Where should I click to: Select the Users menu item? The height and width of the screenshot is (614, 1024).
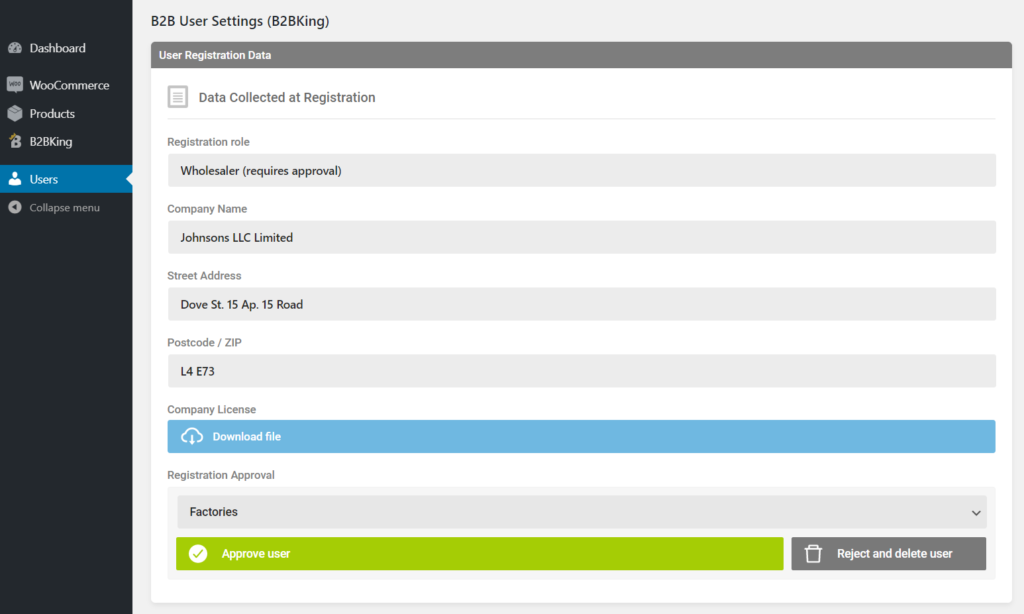[66, 179]
